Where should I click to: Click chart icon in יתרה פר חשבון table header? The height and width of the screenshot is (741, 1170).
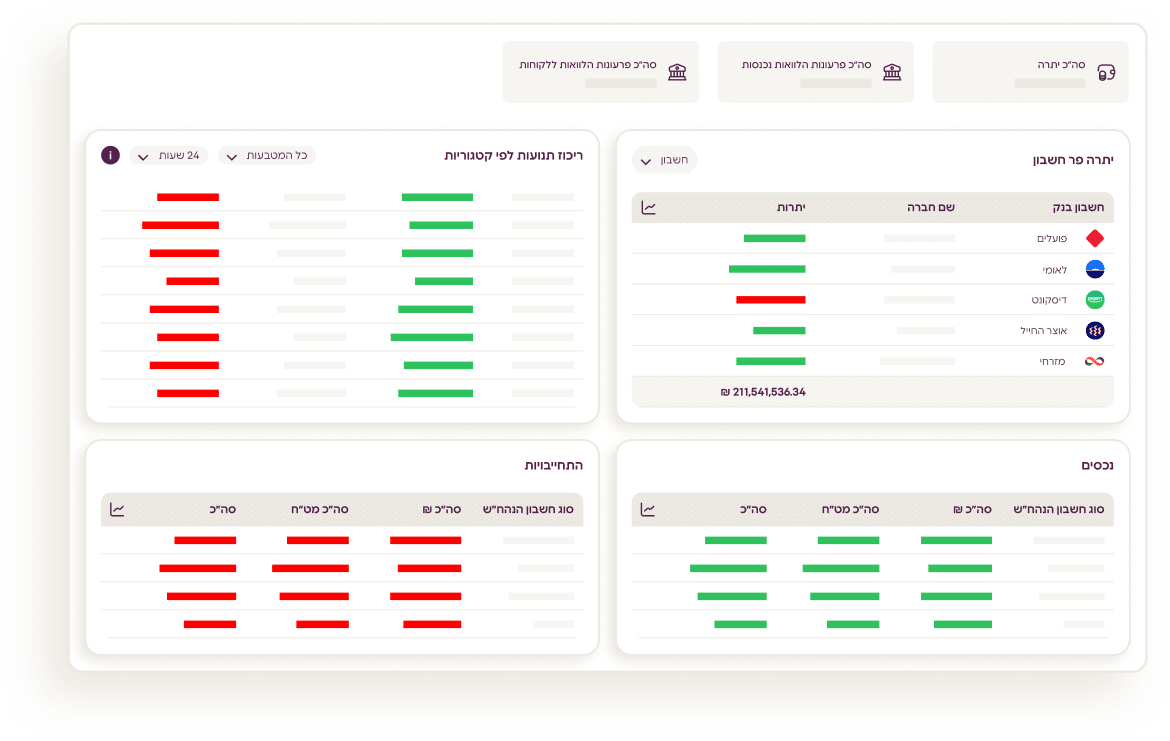coord(649,208)
